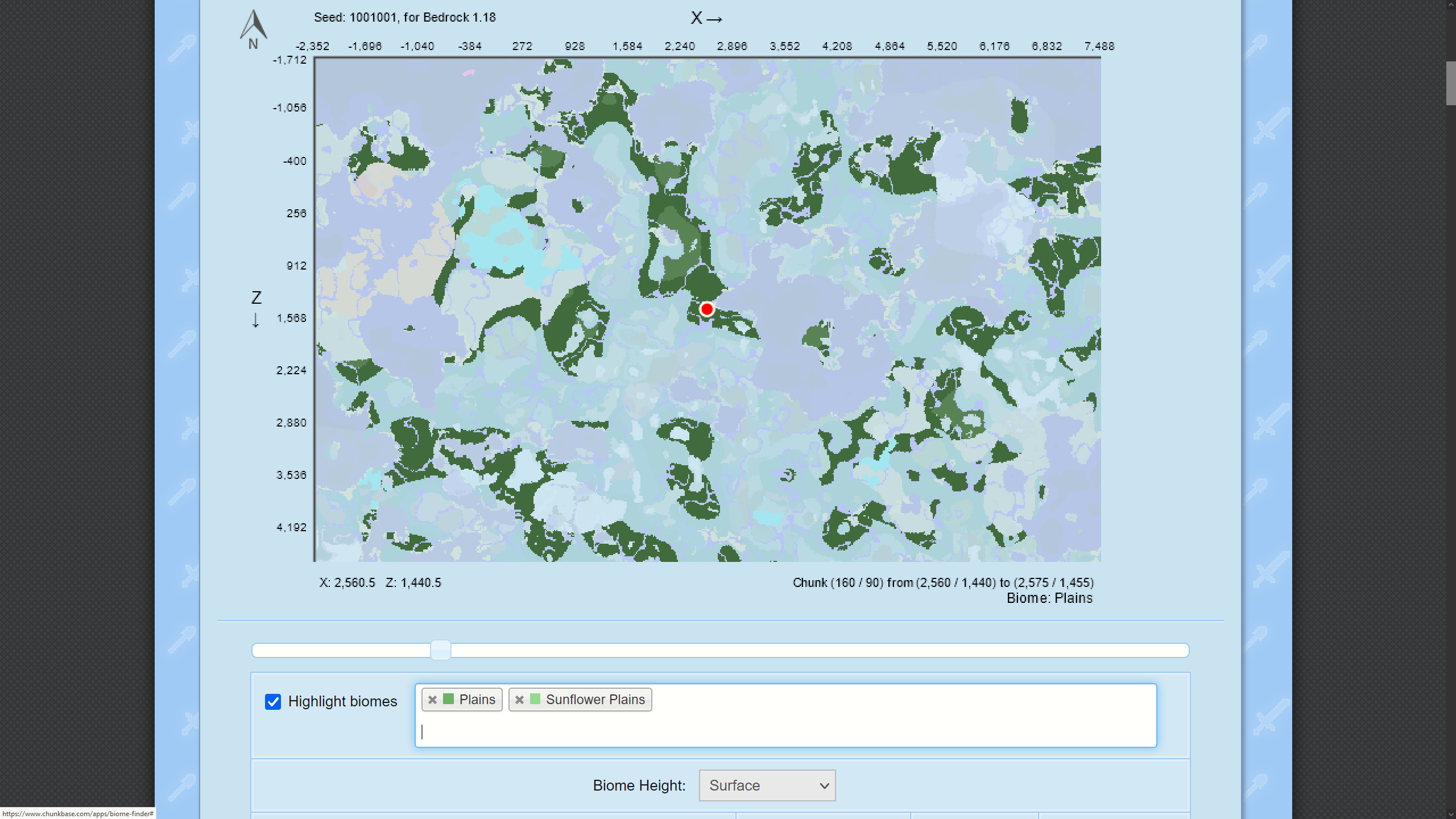This screenshot has height=819, width=1456.
Task: Click the dark green Plains color swatch
Action: (449, 700)
